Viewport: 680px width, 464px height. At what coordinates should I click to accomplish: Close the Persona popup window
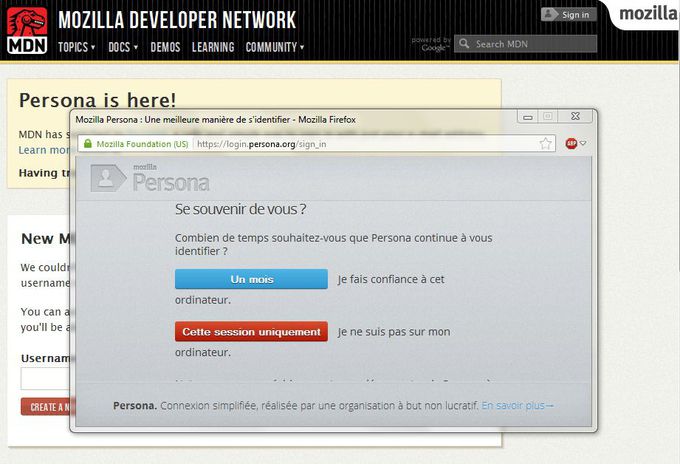(575, 116)
